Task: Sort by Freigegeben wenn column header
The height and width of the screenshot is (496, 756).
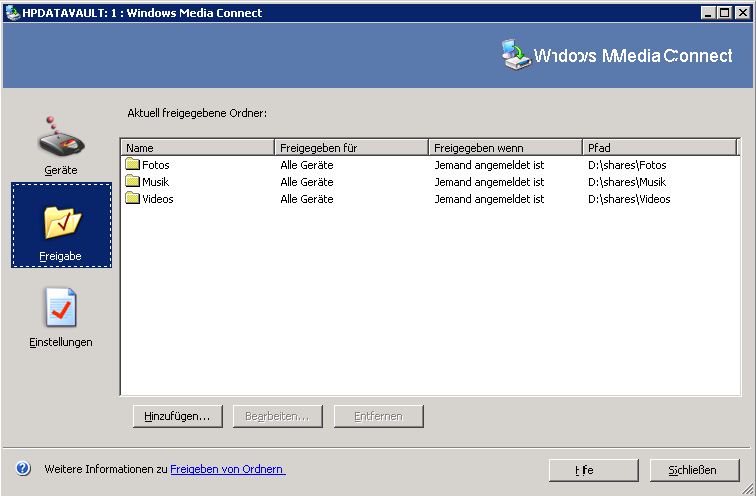Action: pos(505,147)
